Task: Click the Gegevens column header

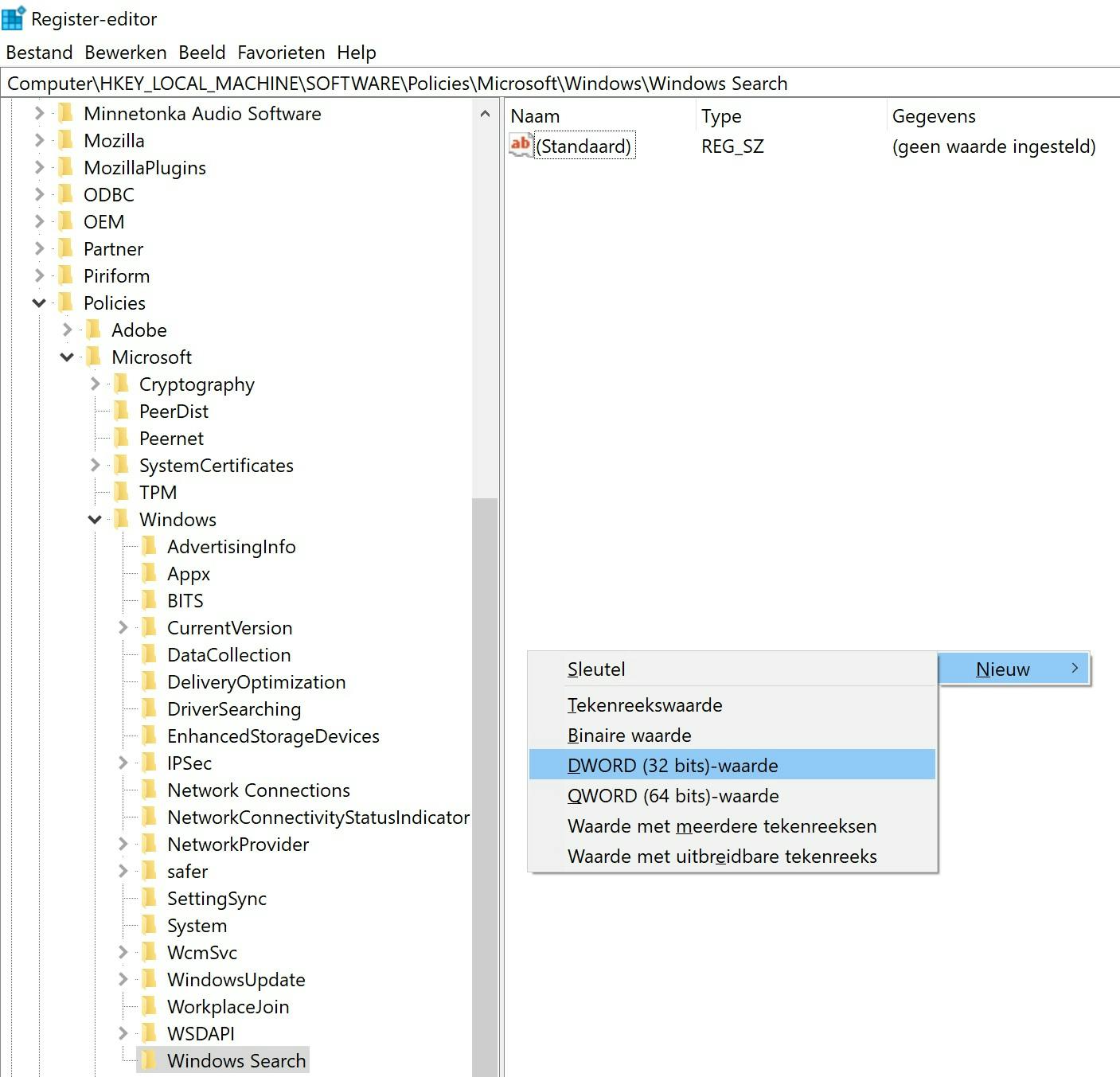Action: [x=1003, y=116]
